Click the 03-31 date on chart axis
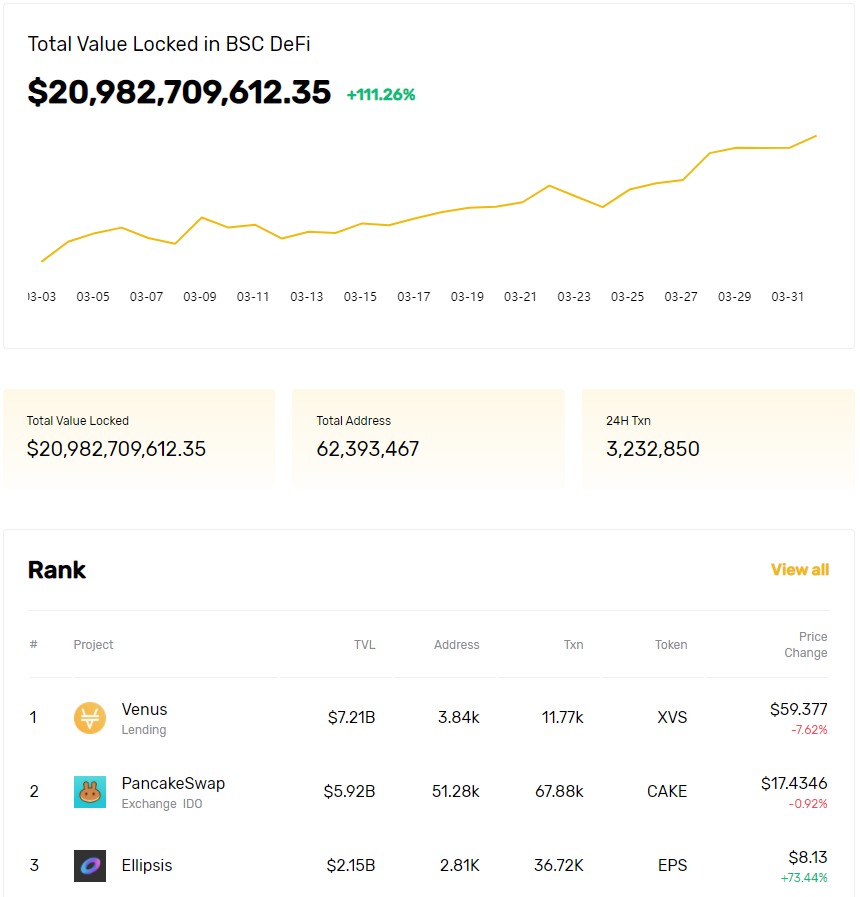The width and height of the screenshot is (860, 897). coord(787,297)
